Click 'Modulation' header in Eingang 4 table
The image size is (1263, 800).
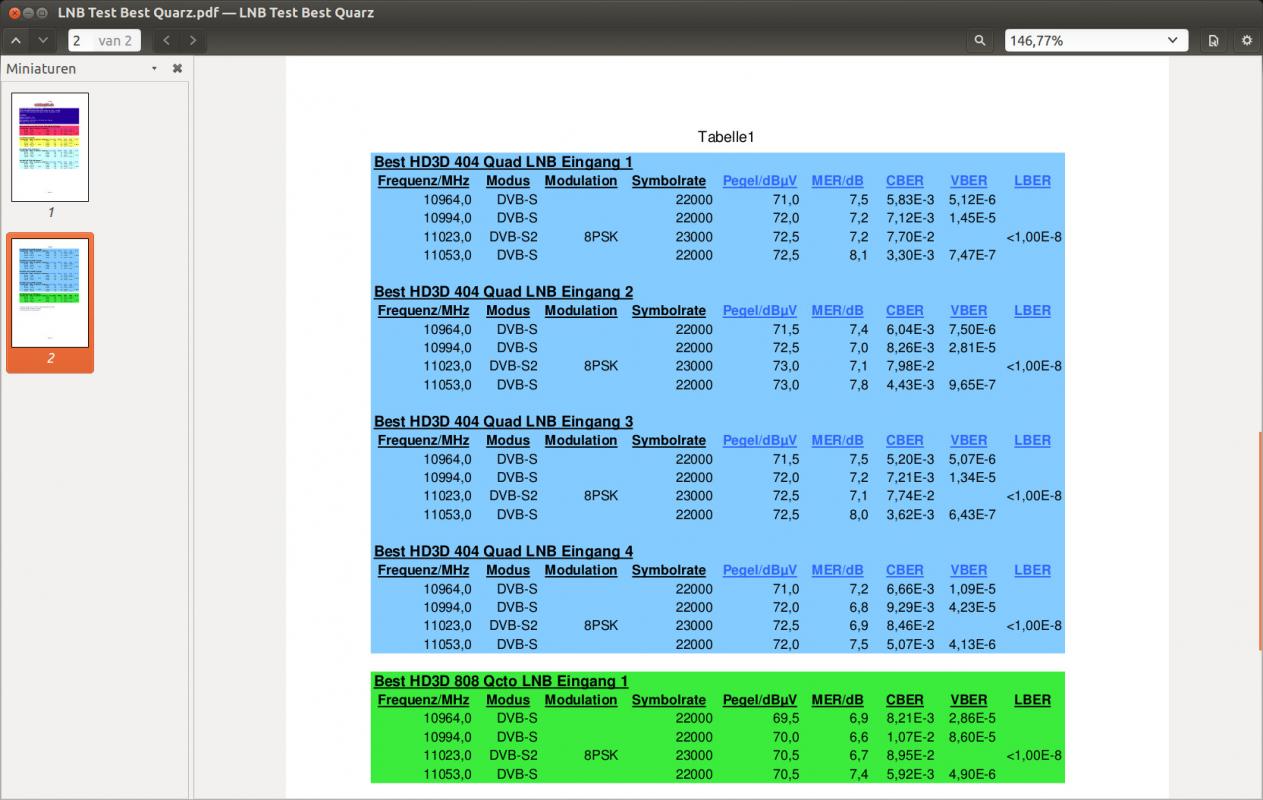click(x=580, y=571)
